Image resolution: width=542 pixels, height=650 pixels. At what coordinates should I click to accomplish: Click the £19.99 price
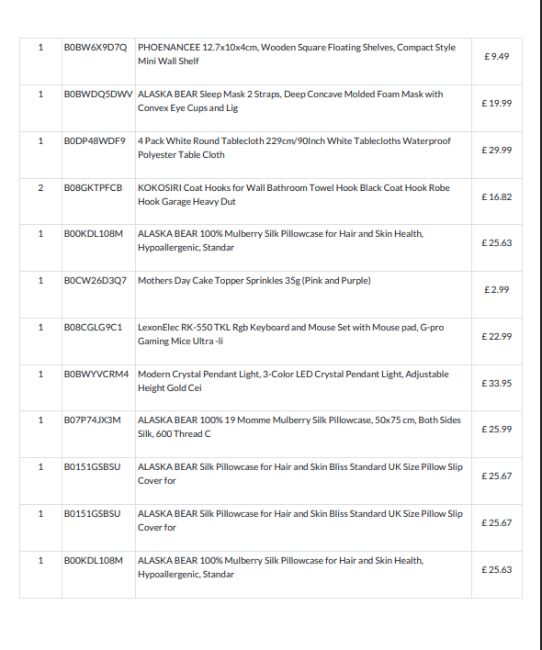(496, 103)
